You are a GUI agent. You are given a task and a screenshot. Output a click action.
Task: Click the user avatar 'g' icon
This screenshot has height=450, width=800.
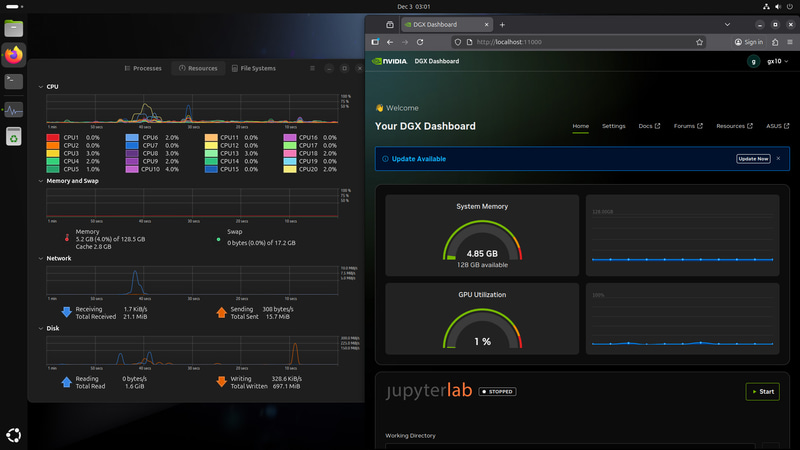(754, 61)
